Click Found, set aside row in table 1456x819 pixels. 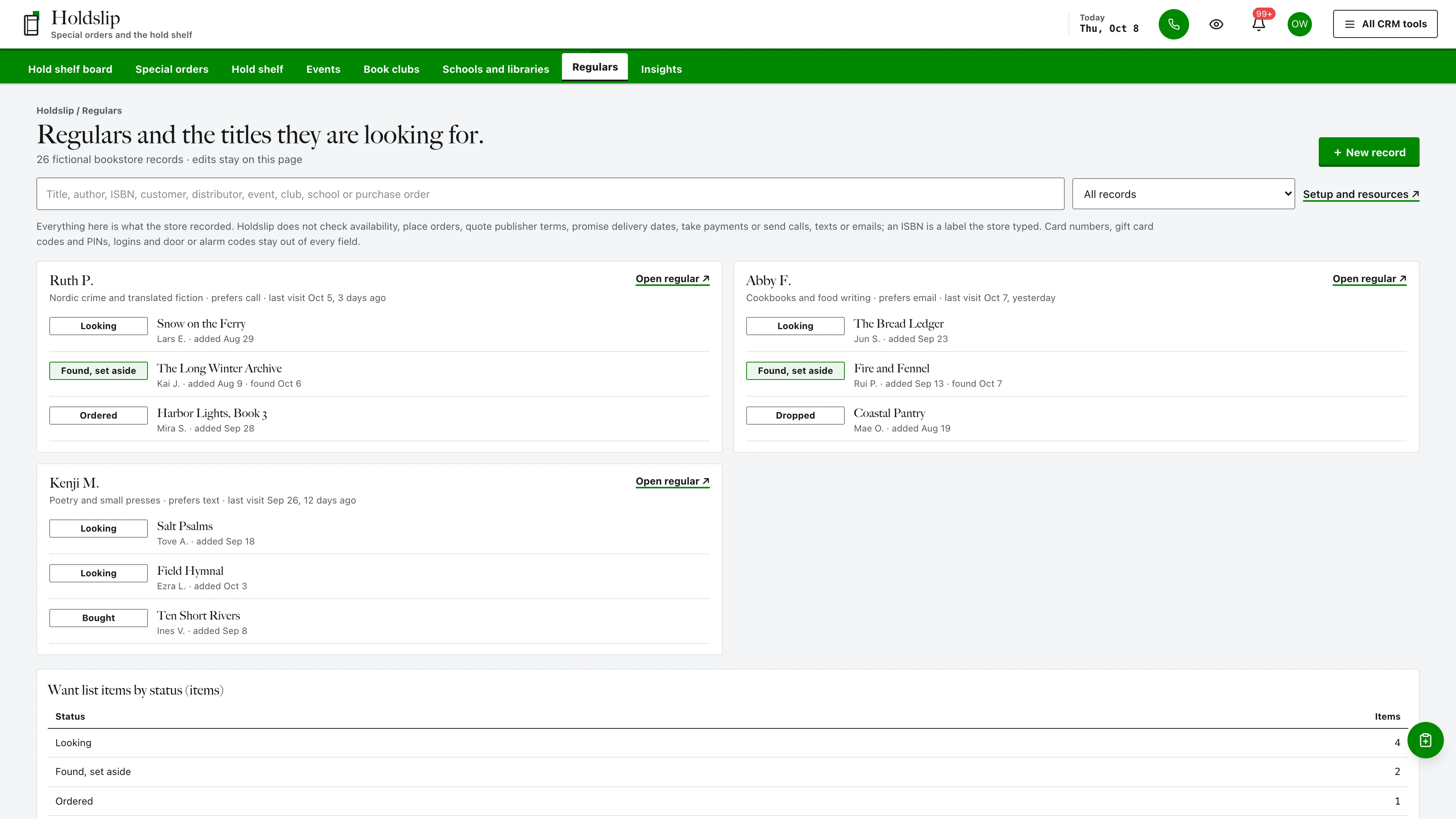click(728, 772)
